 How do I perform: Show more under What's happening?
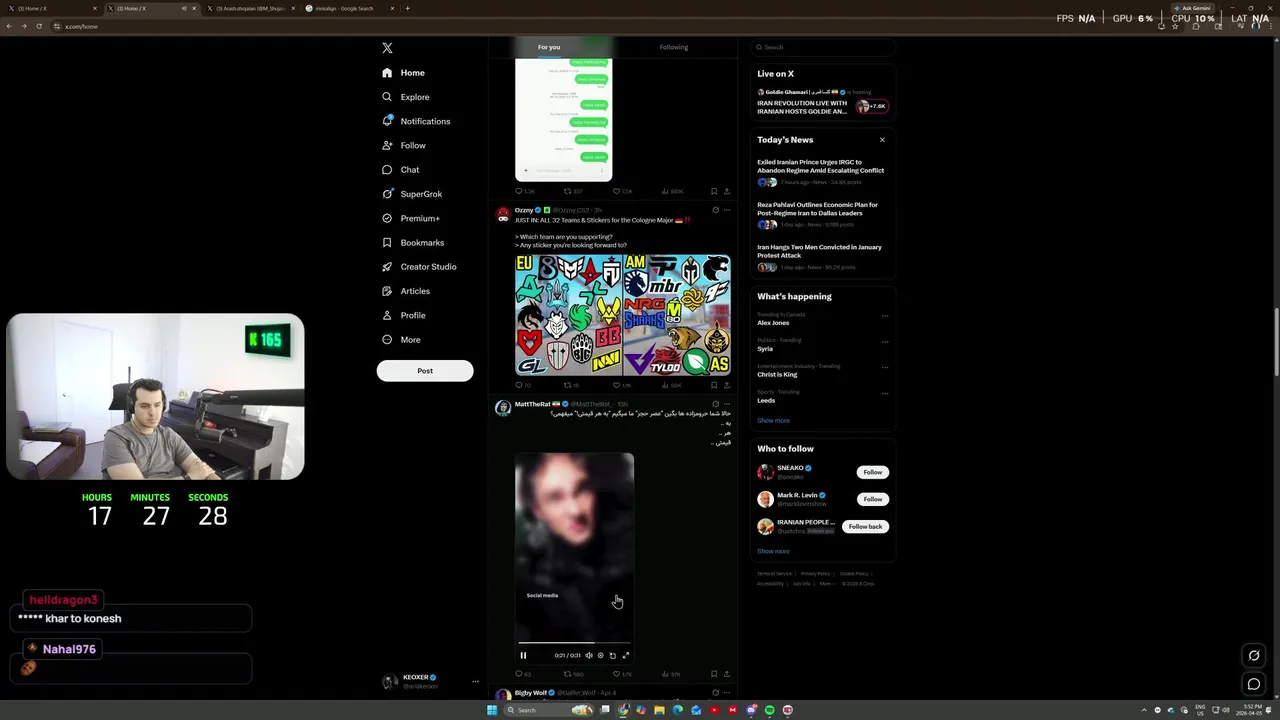coord(773,421)
